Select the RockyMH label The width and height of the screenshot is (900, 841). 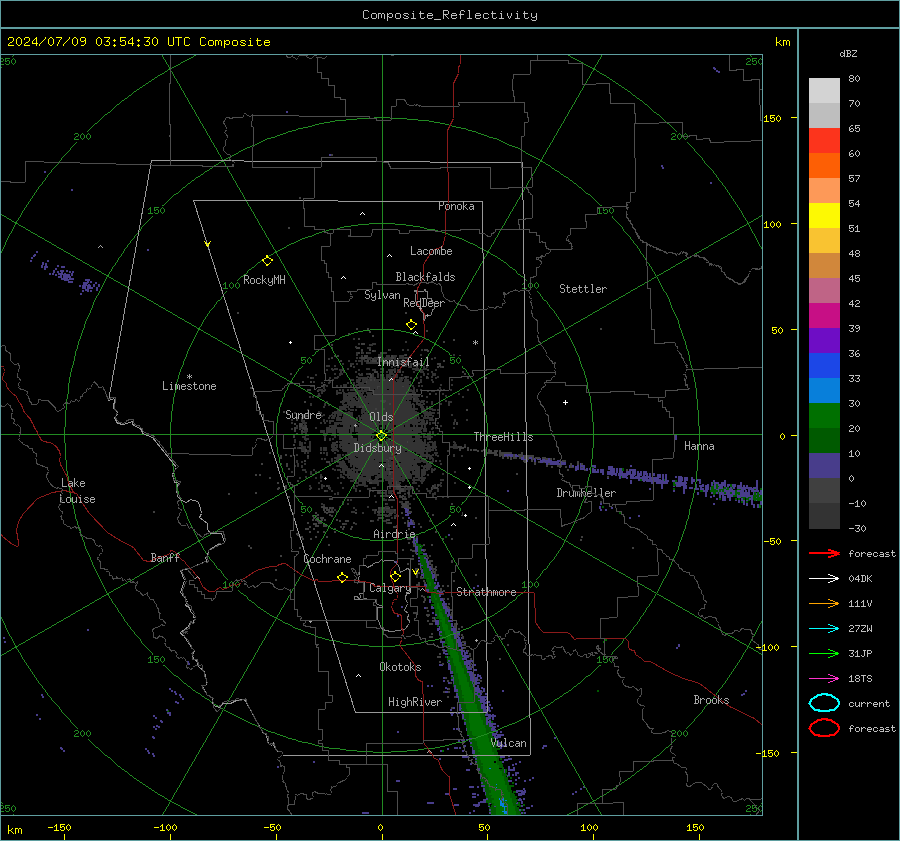click(x=264, y=280)
